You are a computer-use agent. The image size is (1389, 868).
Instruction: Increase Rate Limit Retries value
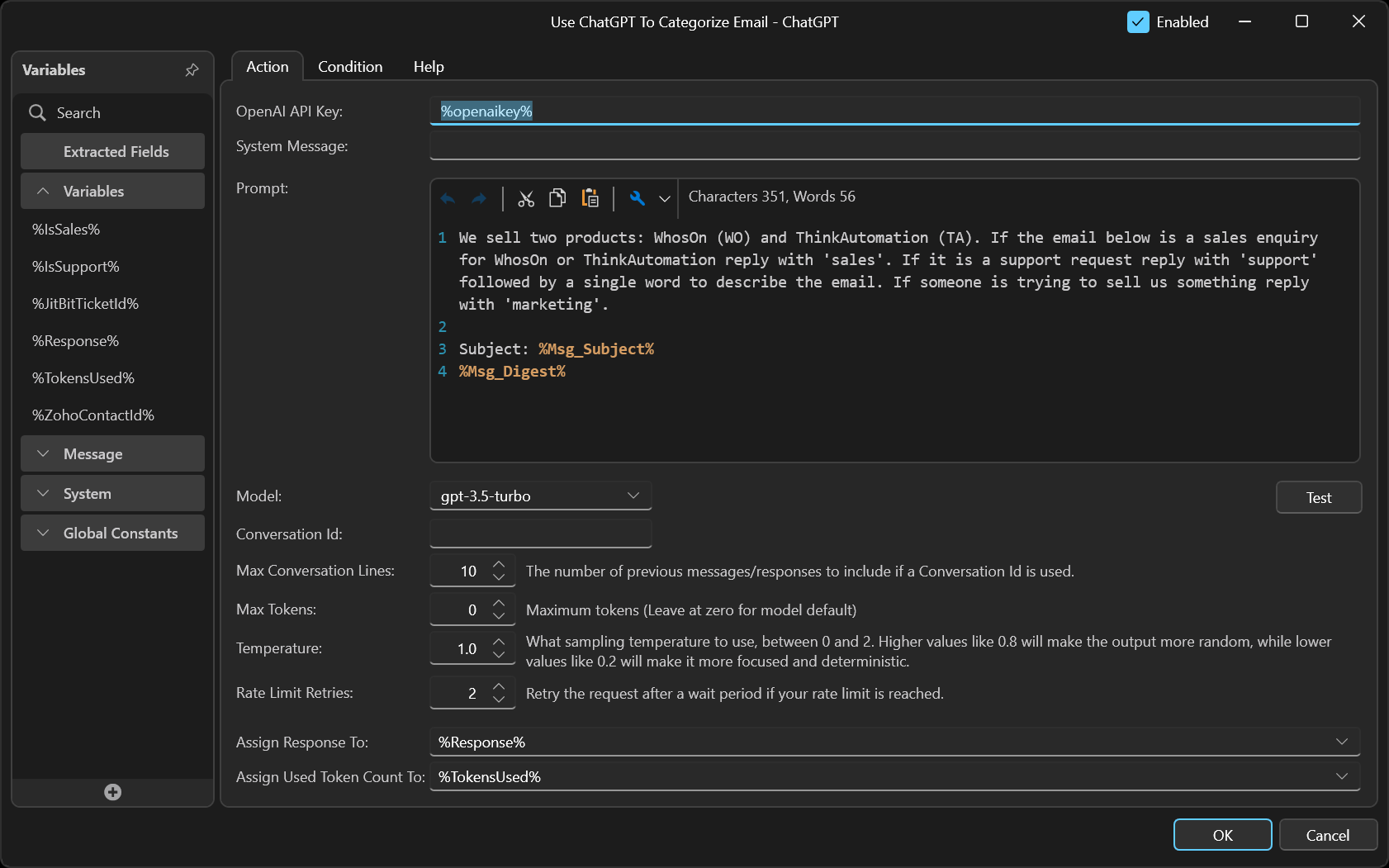pyautogui.click(x=499, y=685)
